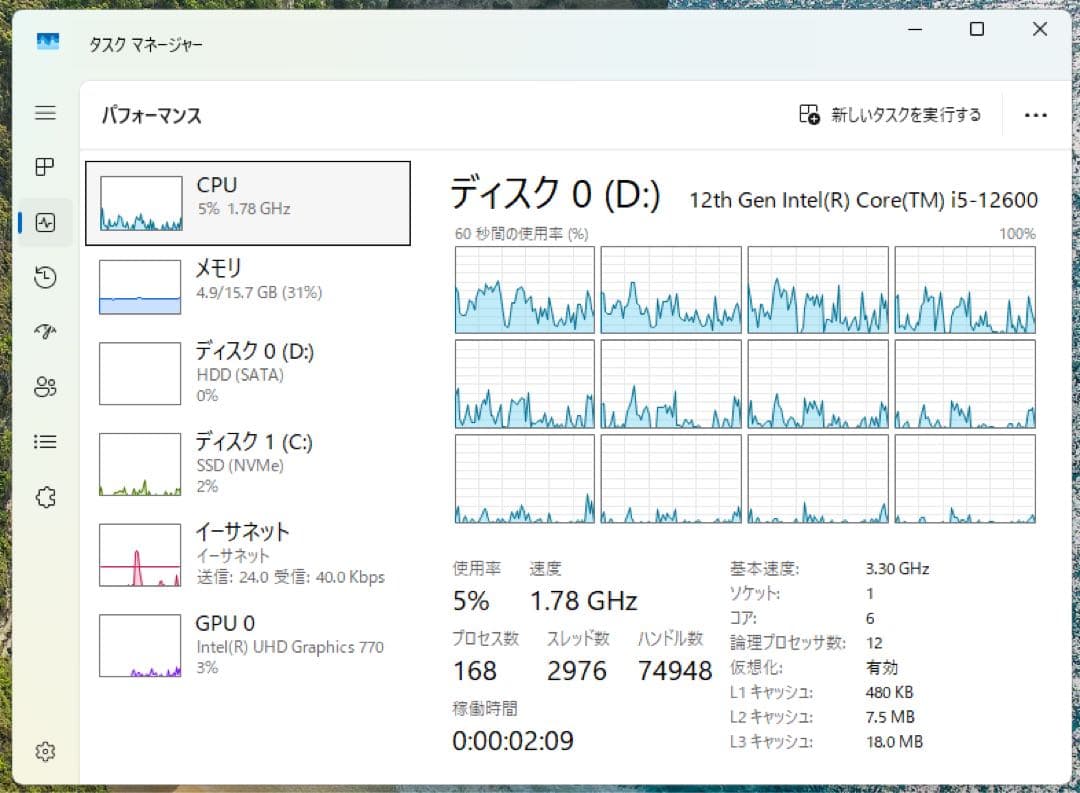Open the three-dot options menu

click(x=1035, y=114)
